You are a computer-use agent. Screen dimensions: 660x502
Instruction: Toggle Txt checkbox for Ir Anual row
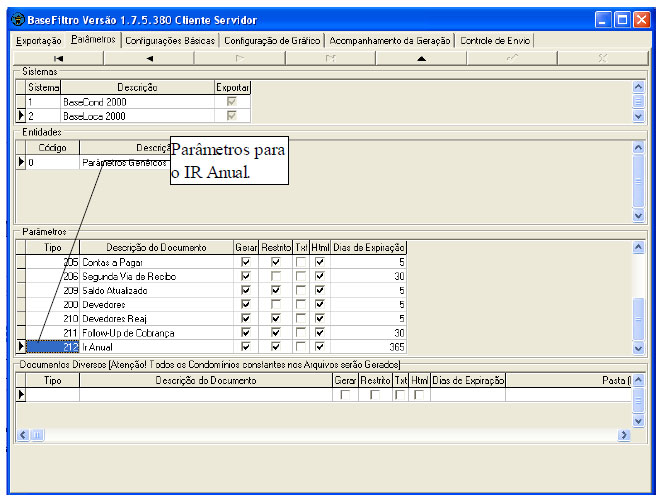point(300,347)
